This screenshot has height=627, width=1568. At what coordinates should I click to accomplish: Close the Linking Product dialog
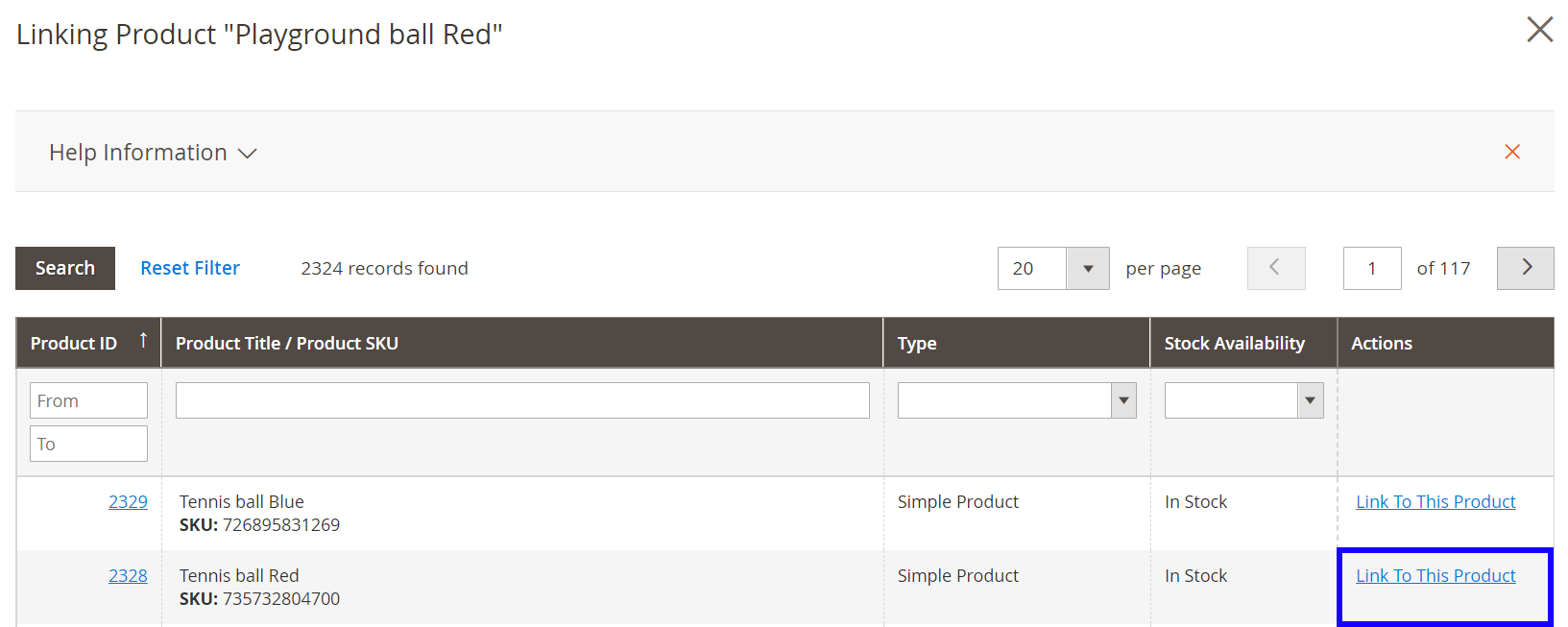coord(1539,30)
